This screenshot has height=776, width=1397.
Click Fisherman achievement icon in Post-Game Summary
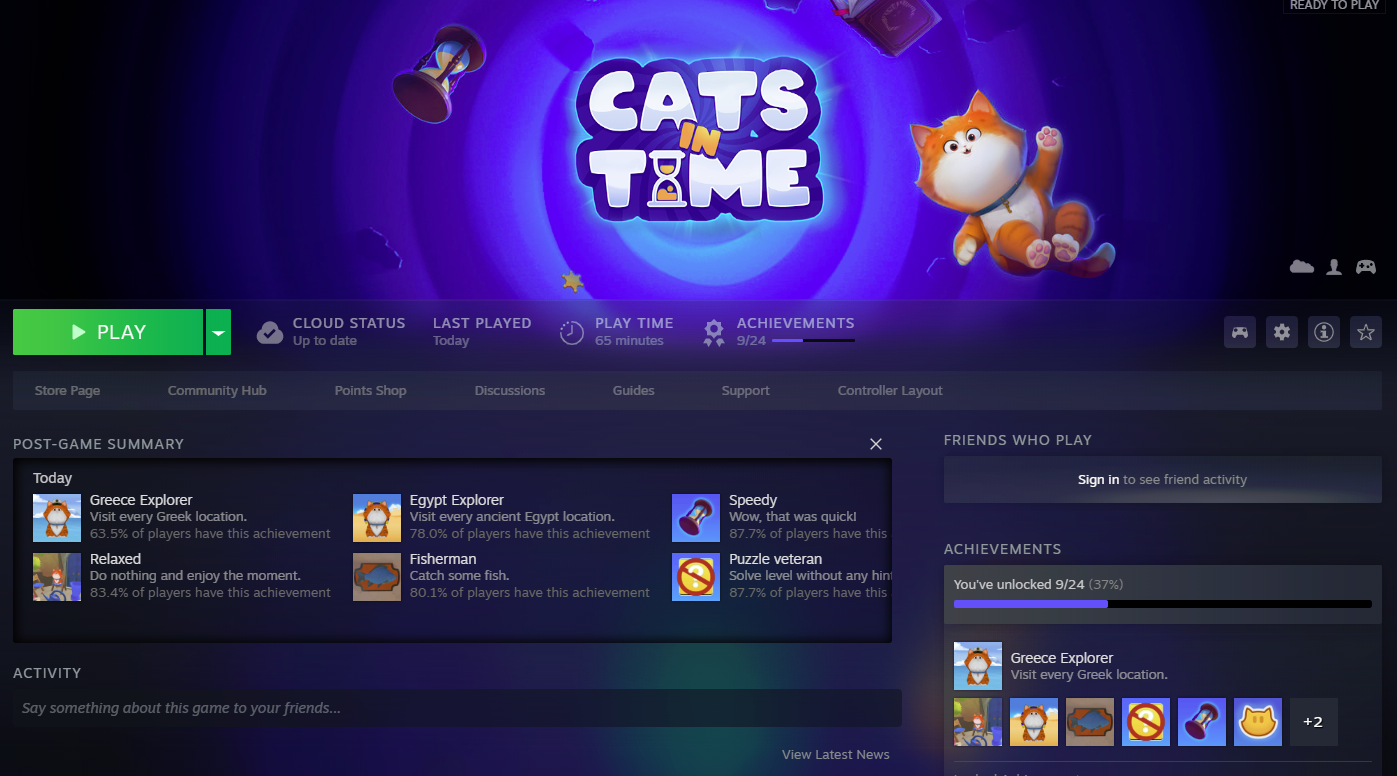pyautogui.click(x=377, y=577)
